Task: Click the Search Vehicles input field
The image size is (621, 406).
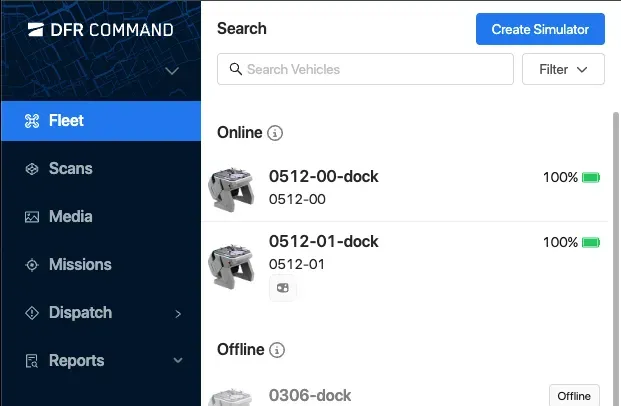Action: (x=365, y=70)
